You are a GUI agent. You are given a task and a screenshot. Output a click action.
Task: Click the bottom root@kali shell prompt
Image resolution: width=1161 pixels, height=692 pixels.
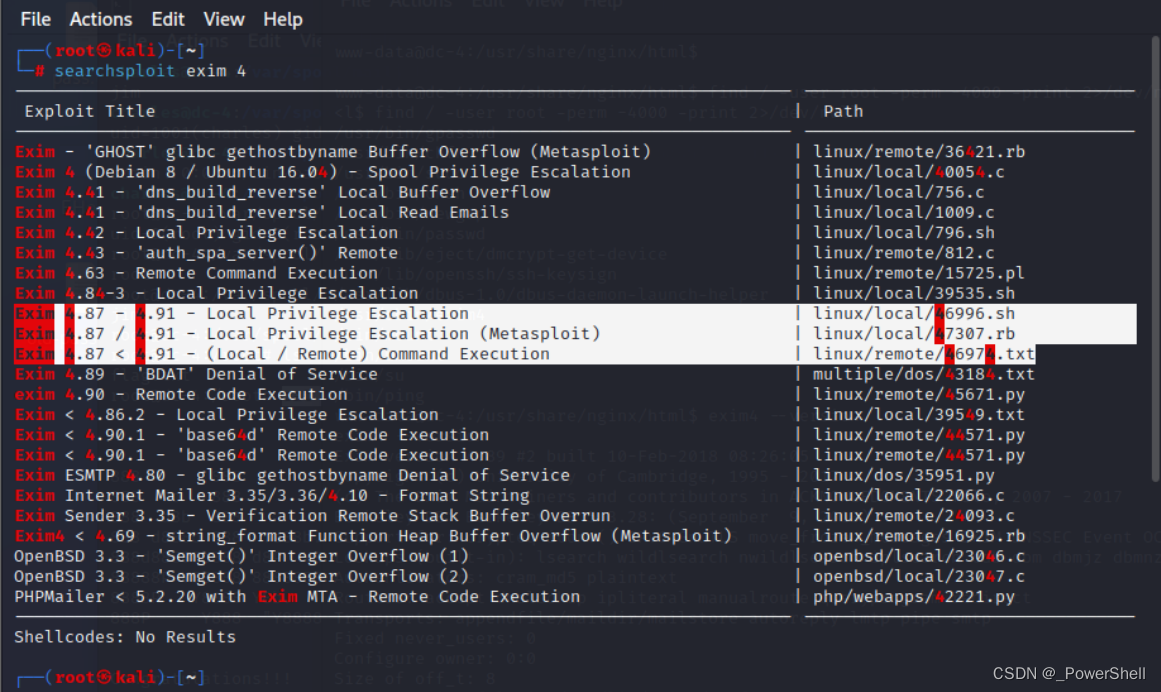[x=110, y=677]
